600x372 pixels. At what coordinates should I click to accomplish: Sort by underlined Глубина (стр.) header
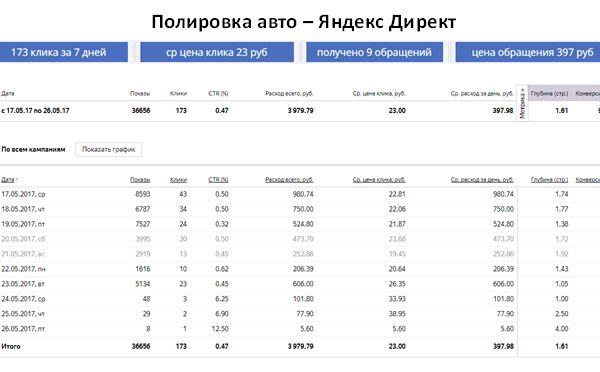[549, 179]
